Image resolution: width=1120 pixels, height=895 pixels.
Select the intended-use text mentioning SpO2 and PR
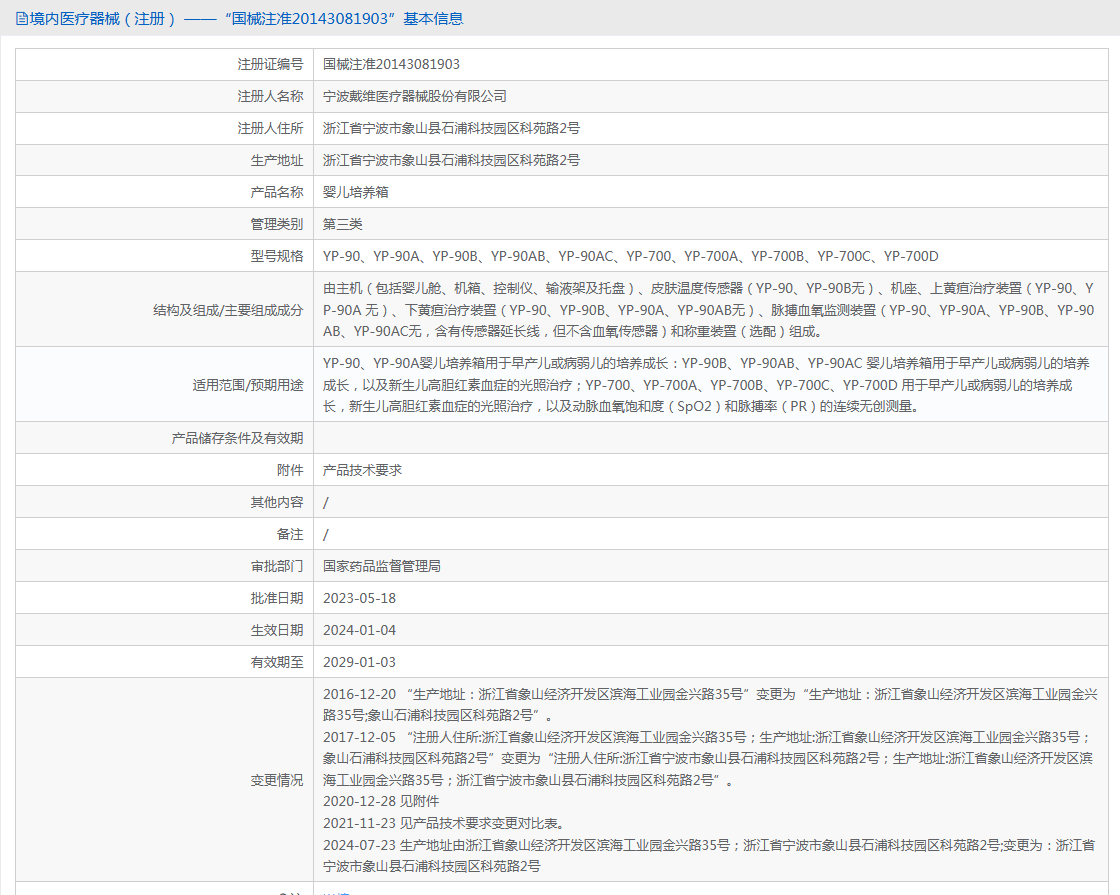pos(706,385)
